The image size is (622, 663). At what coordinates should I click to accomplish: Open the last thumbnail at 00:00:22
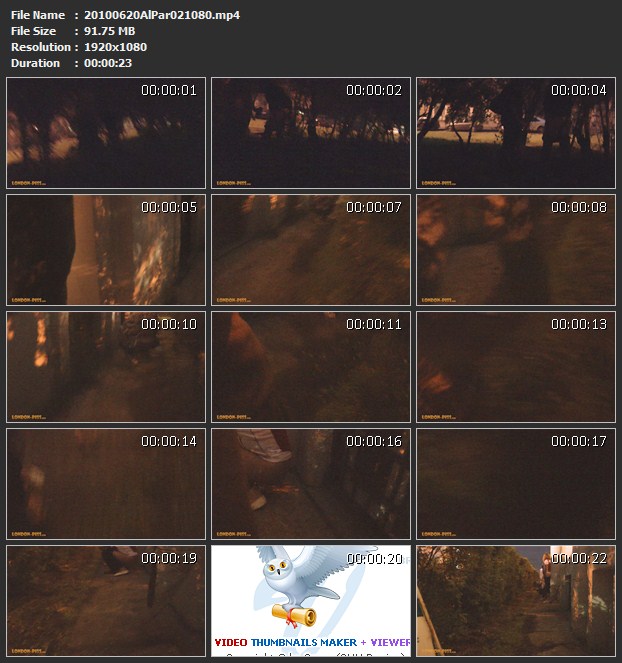pos(516,600)
